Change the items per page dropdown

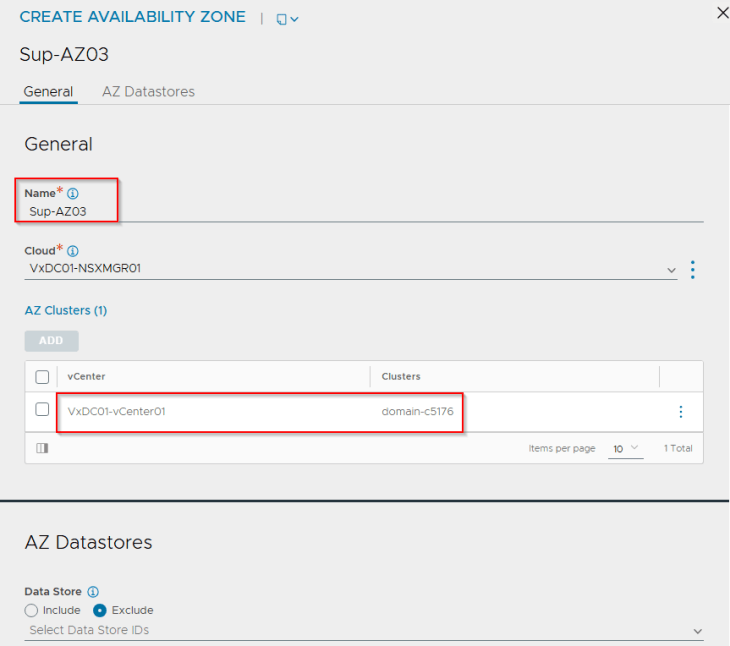pyautogui.click(x=626, y=449)
